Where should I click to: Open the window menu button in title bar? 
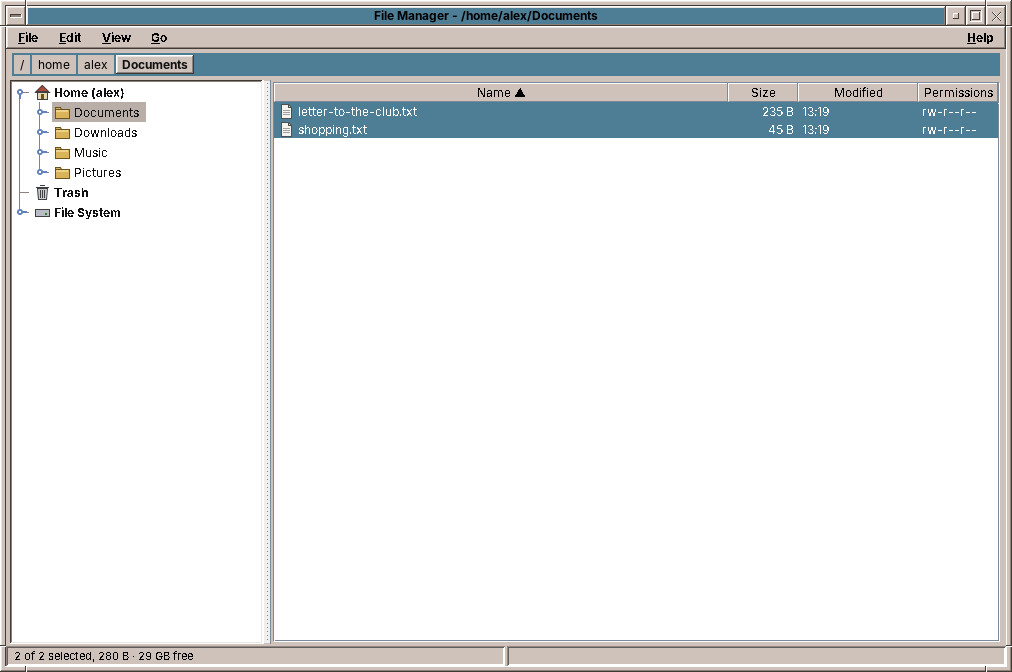16,15
